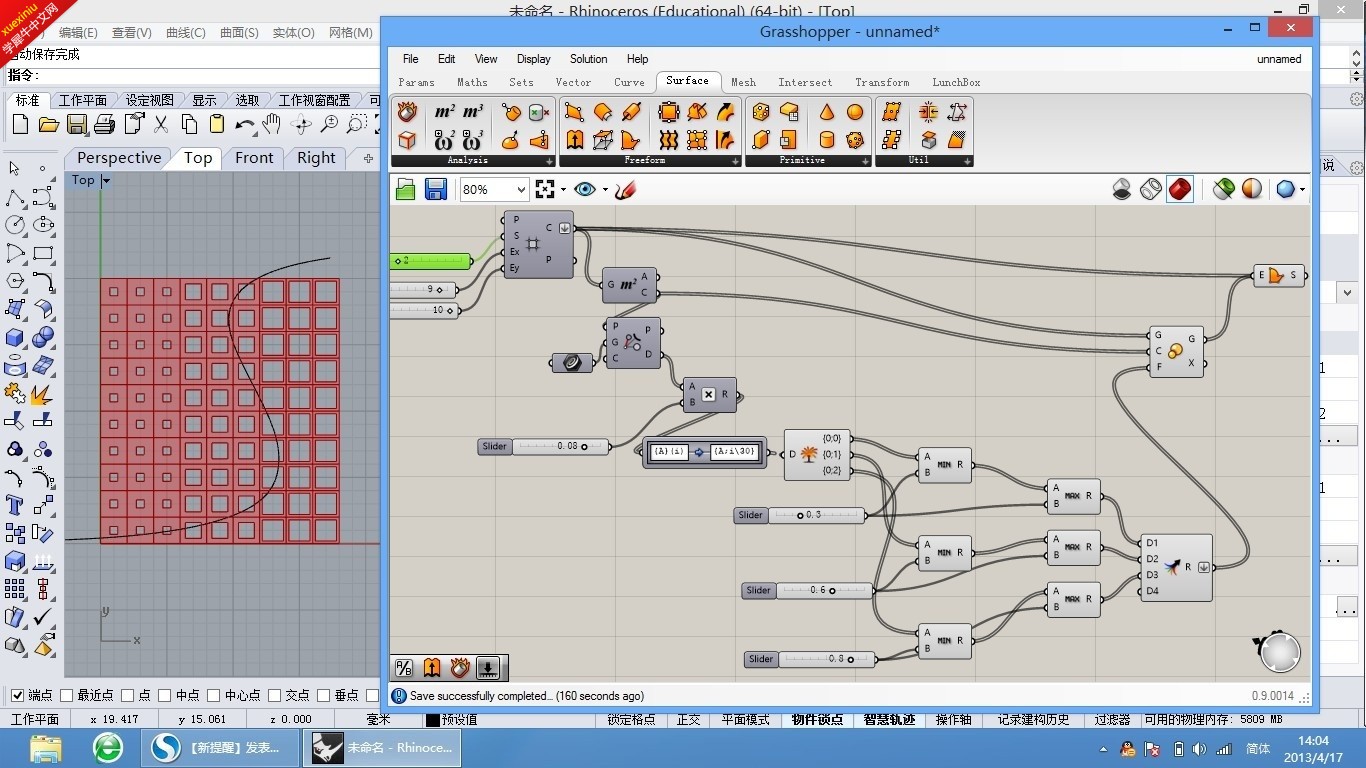Click 正交 button in Rhino status bar
This screenshot has height=768, width=1366.
[x=688, y=719]
